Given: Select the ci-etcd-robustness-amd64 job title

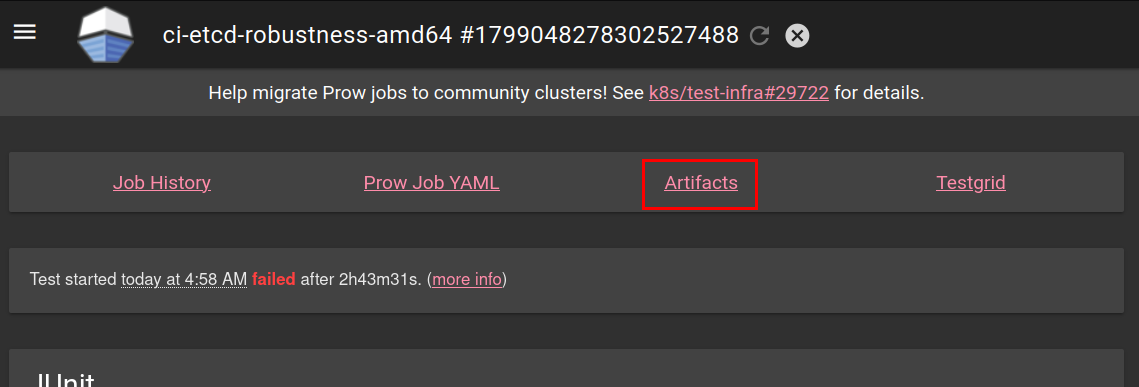Looking at the screenshot, I should 308,35.
